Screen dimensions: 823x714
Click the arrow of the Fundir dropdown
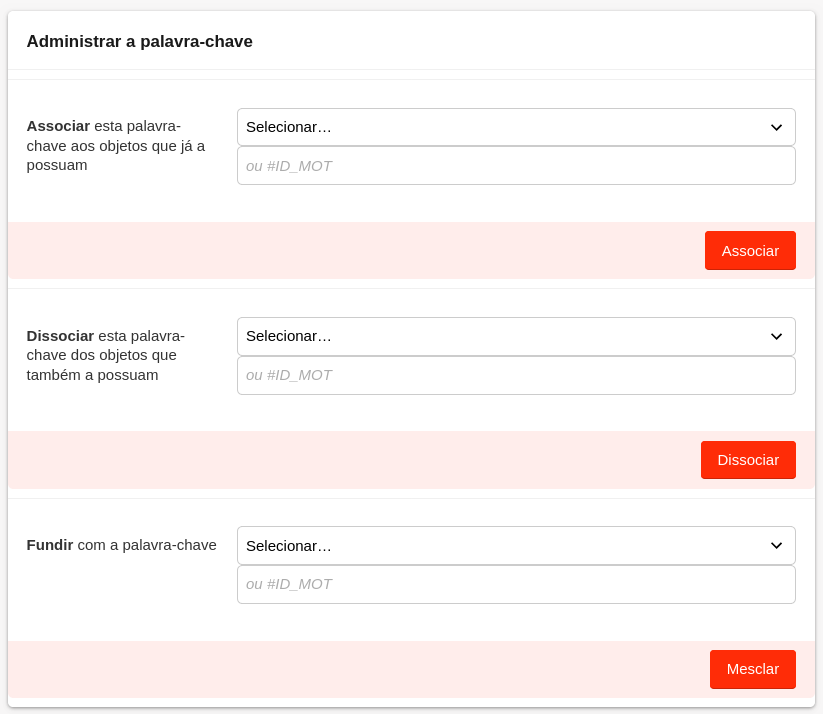pos(776,545)
